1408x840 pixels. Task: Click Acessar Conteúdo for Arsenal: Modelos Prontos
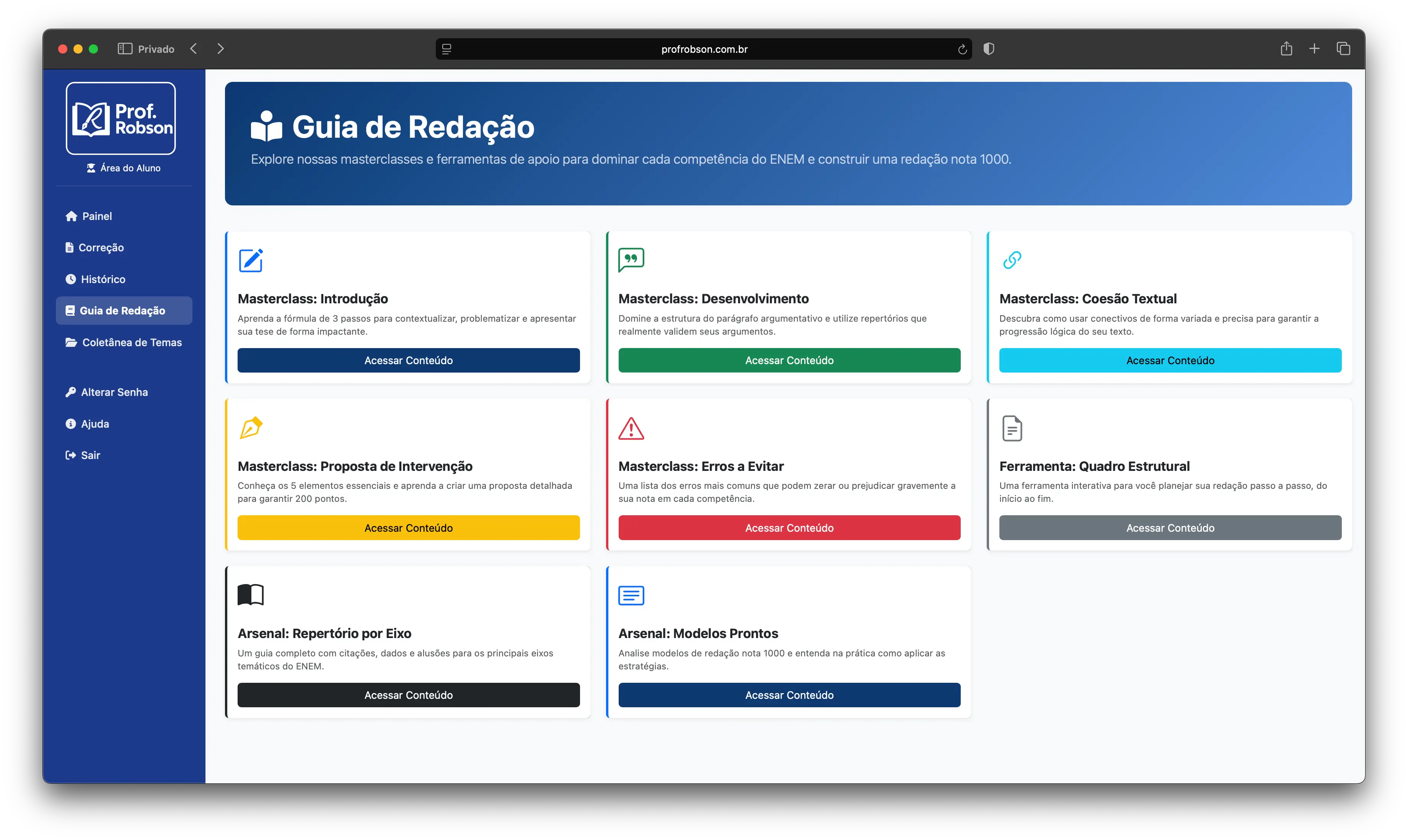coord(790,695)
